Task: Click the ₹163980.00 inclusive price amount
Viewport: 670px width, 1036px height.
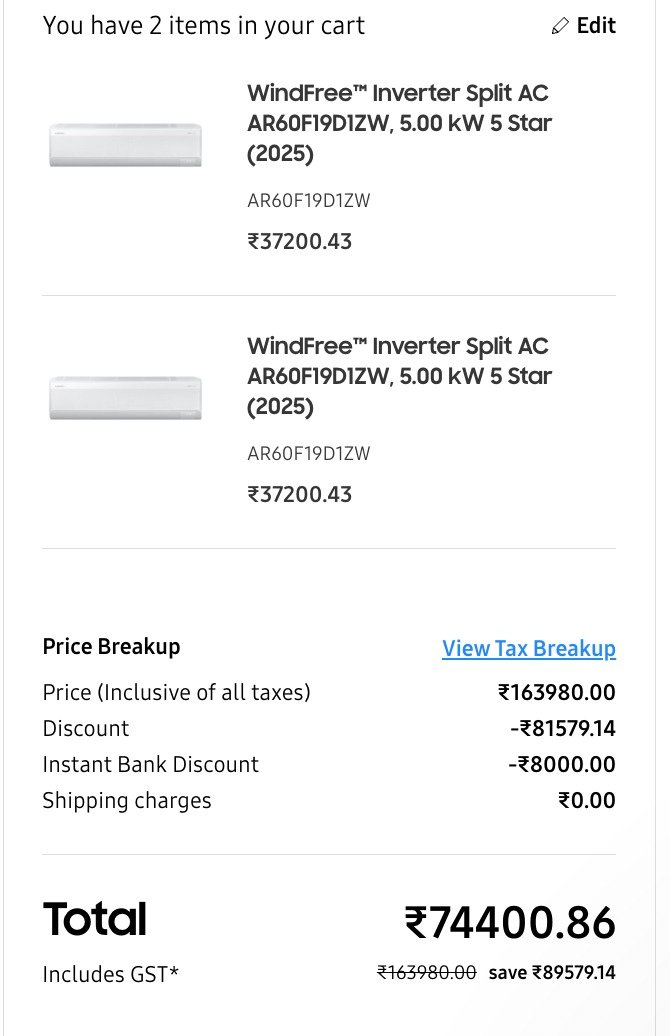Action: tap(556, 692)
